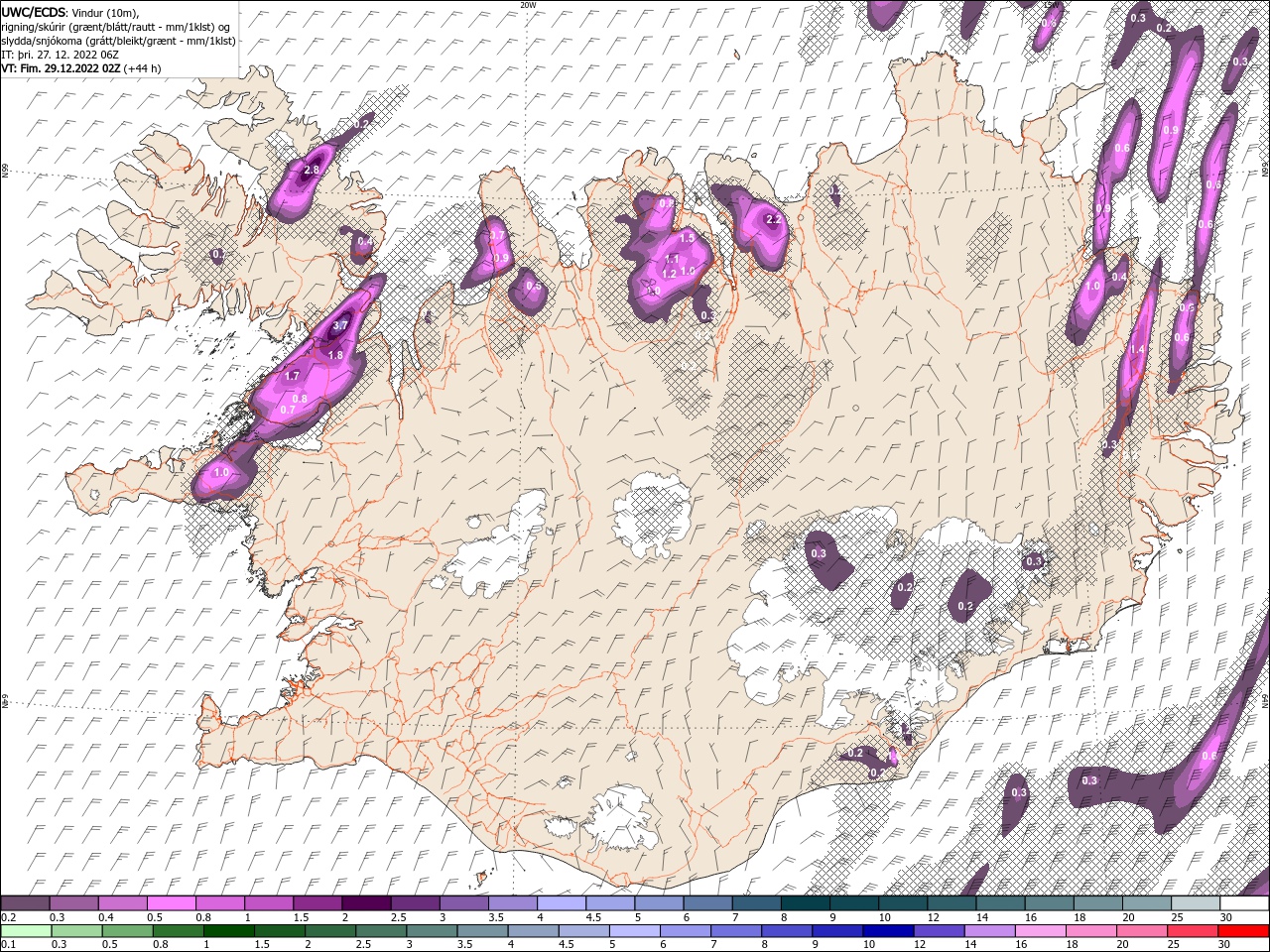Viewport: 1270px width, 952px height.
Task: Pick the dark blue 10 rain legend swatch
Action: coord(888,931)
